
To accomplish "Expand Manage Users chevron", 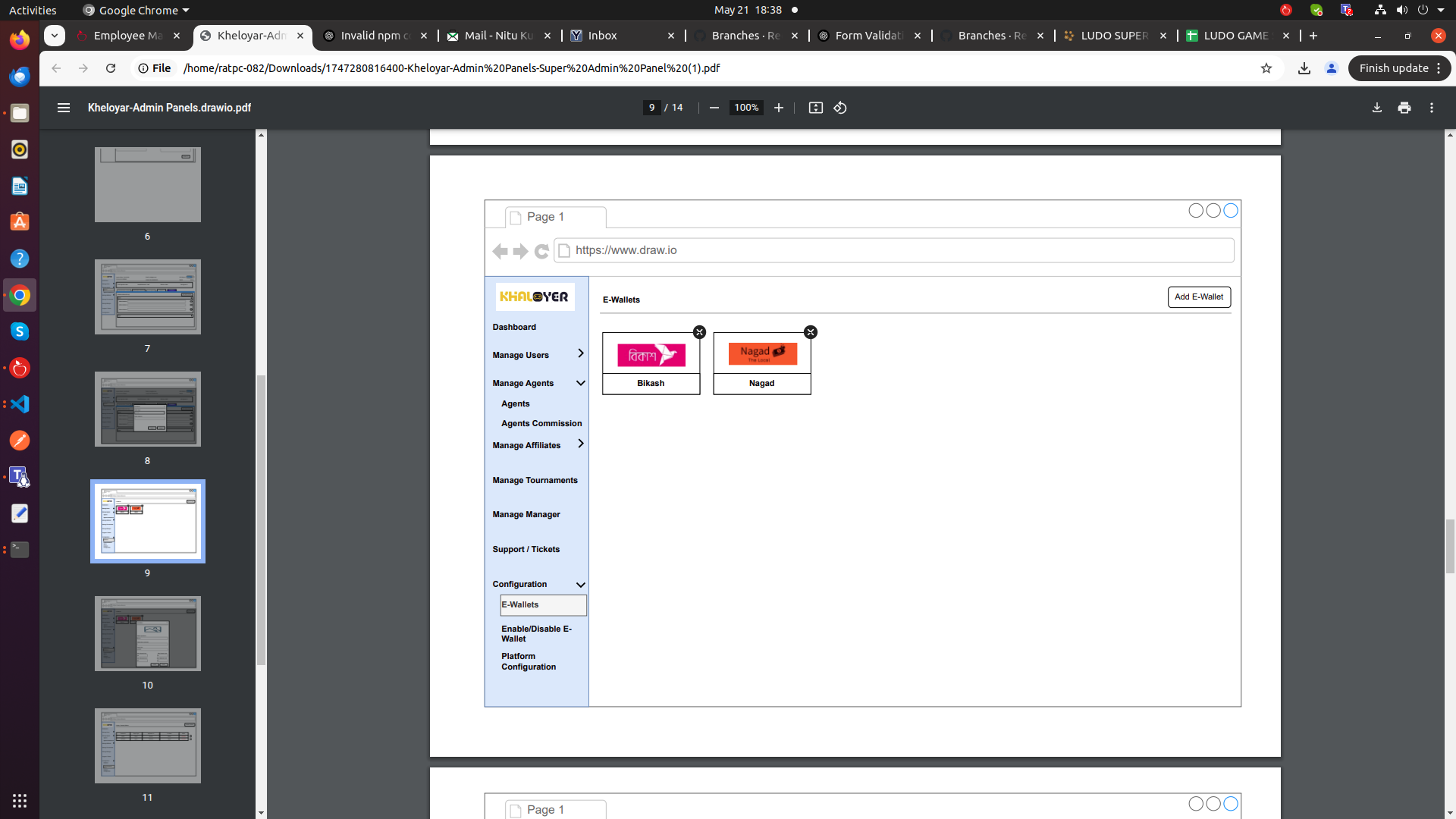I will coord(580,353).
